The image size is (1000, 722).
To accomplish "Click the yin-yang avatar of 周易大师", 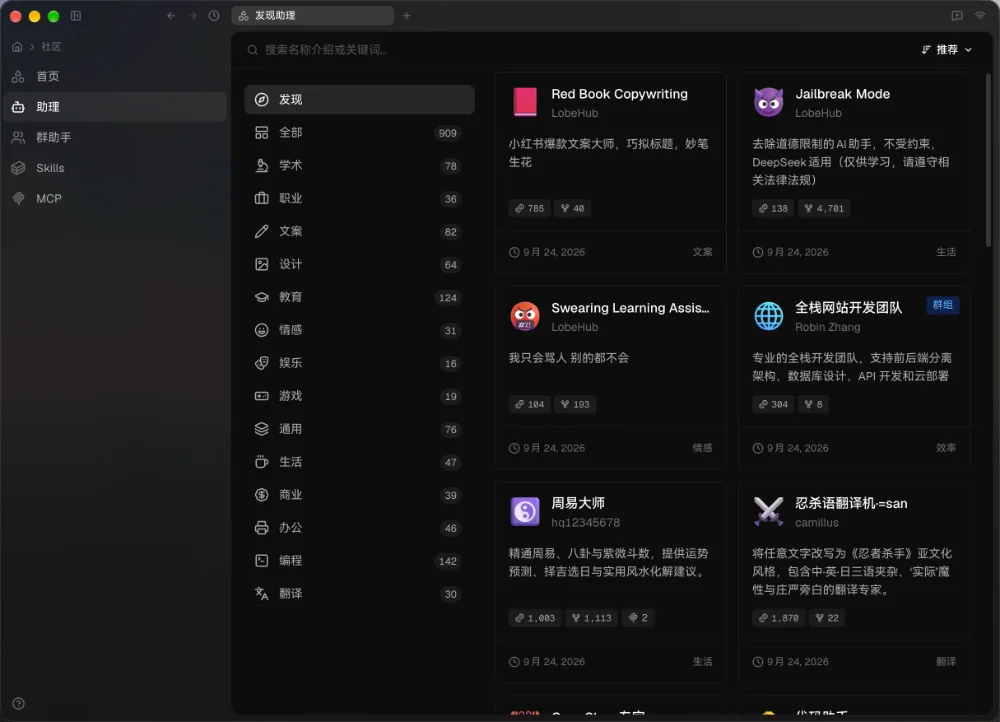I will point(525,512).
